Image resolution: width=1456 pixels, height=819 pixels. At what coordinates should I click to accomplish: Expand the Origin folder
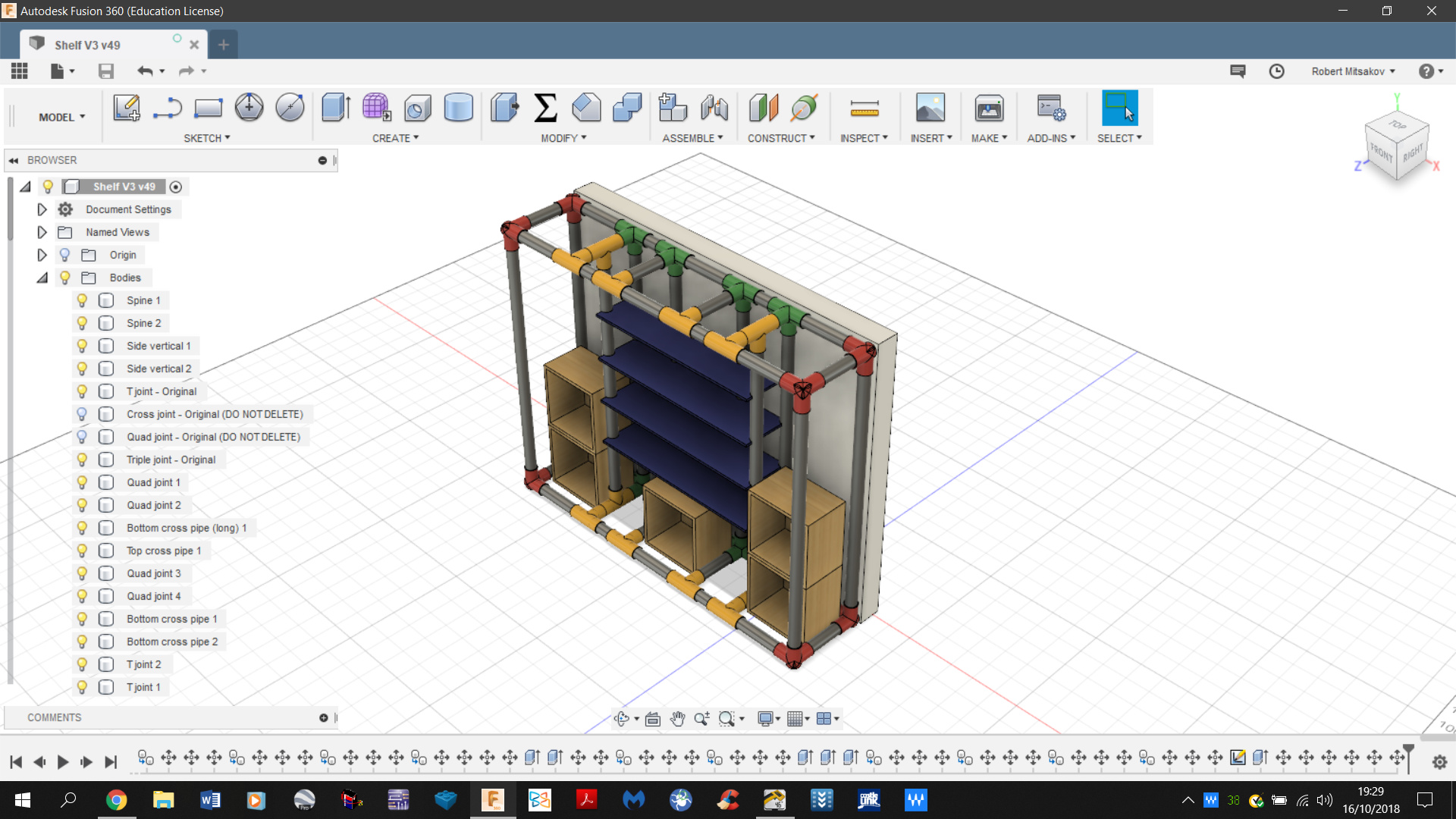tap(42, 255)
